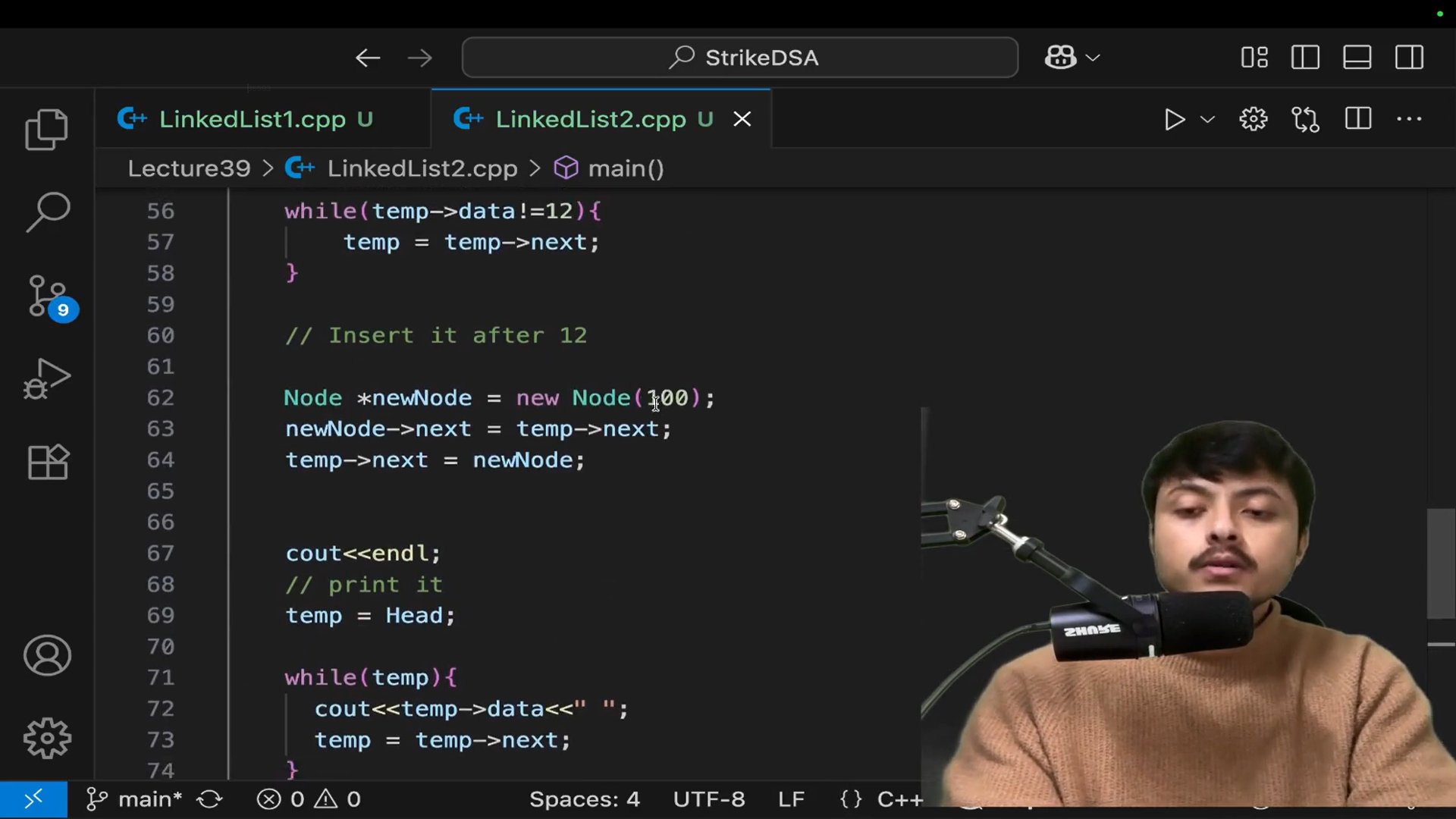This screenshot has height=819, width=1456.
Task: Open the Run and Debug view
Action: point(47,378)
